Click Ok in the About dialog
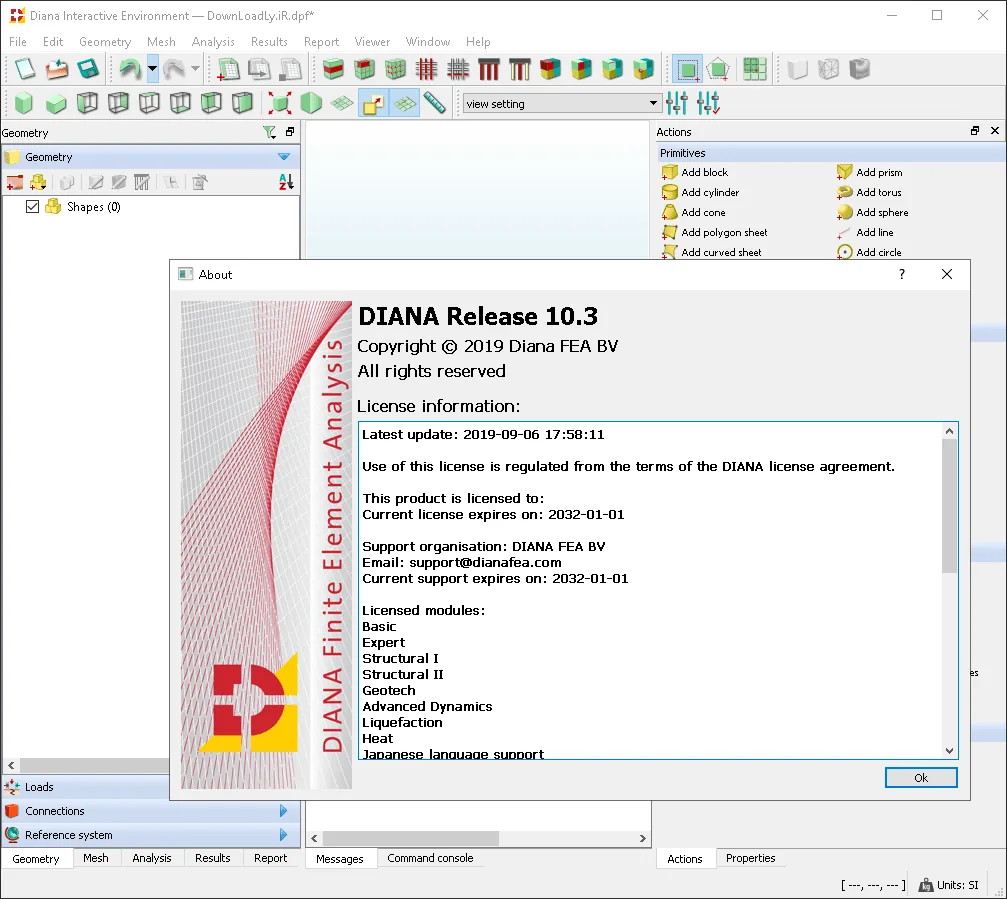The height and width of the screenshot is (899, 1007). tap(921, 778)
